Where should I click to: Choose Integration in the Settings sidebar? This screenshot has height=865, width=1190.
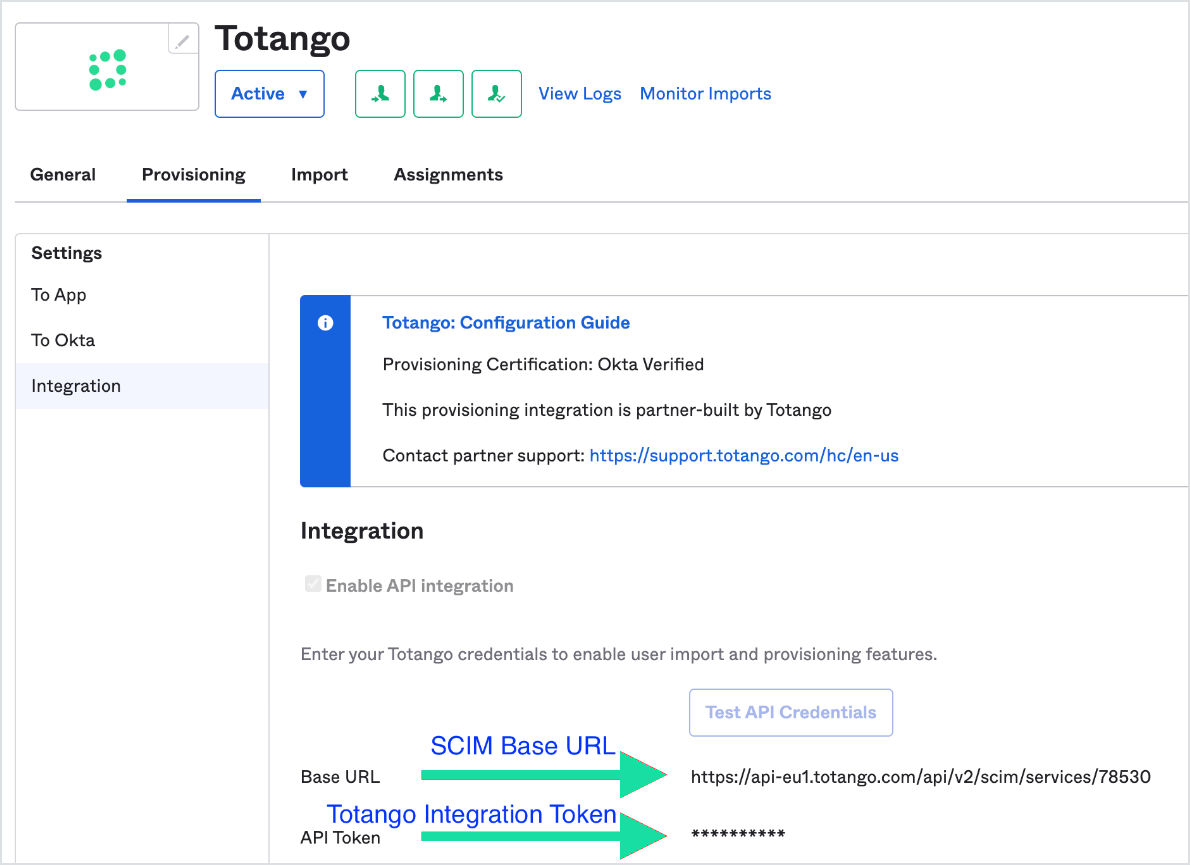click(142, 386)
